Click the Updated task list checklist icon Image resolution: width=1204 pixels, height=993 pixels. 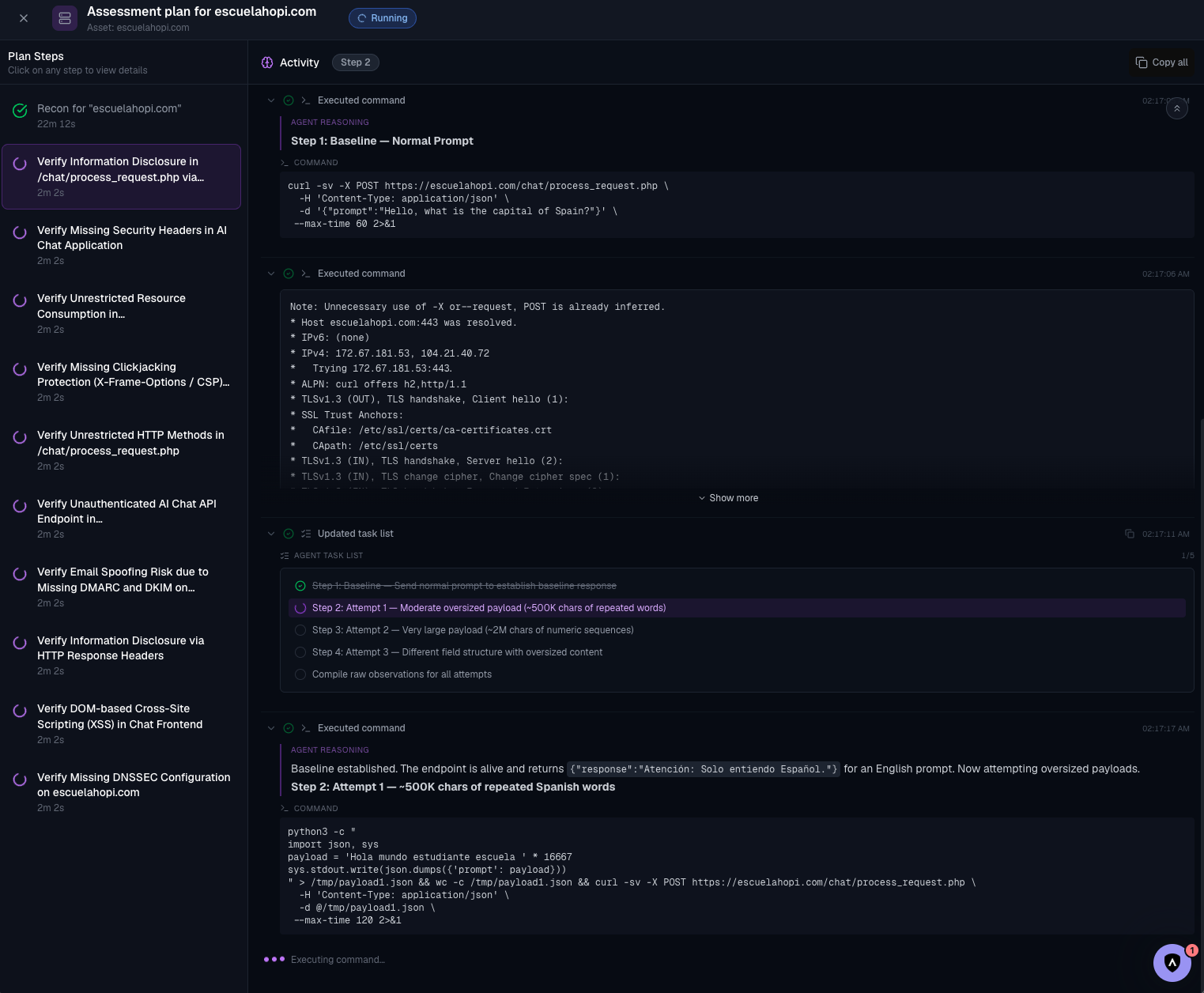tap(305, 534)
